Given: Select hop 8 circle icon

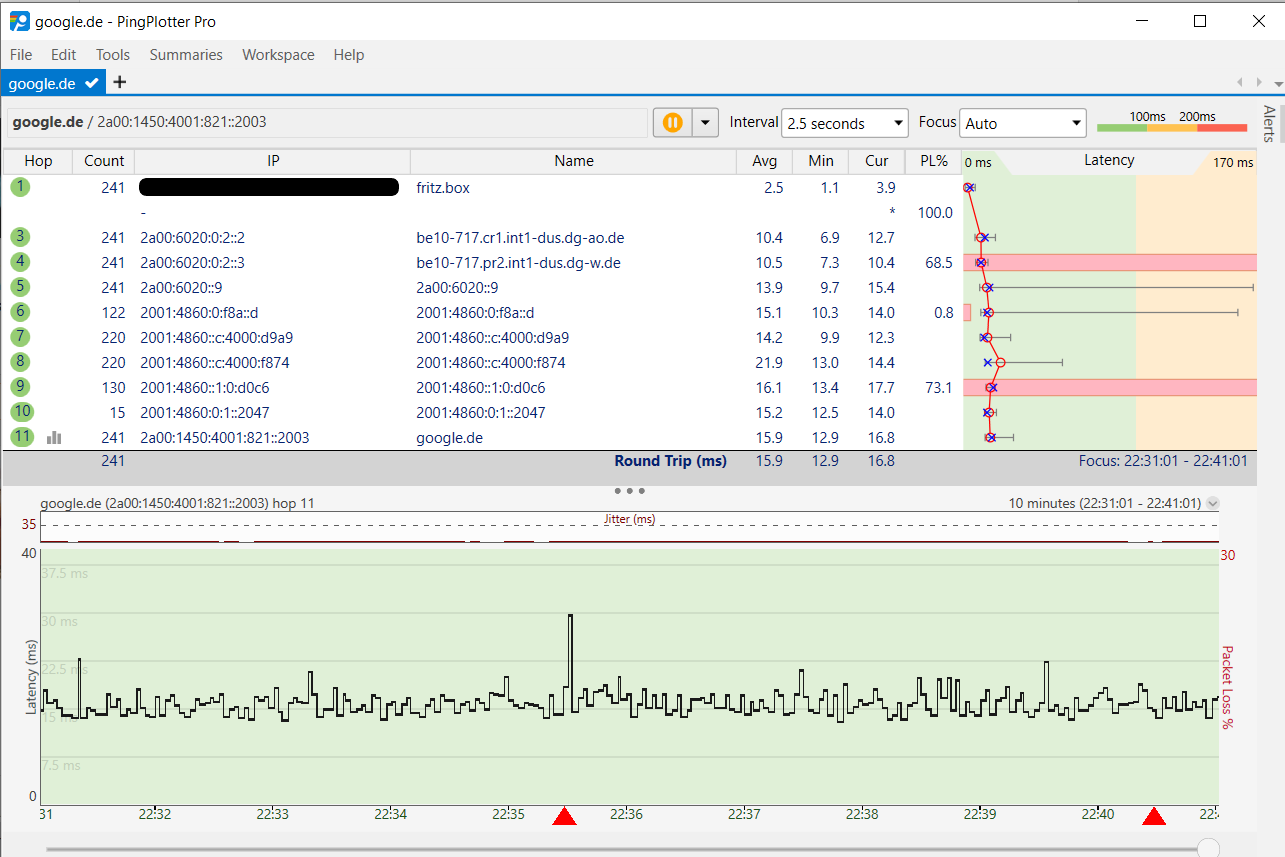Looking at the screenshot, I should point(21,362).
